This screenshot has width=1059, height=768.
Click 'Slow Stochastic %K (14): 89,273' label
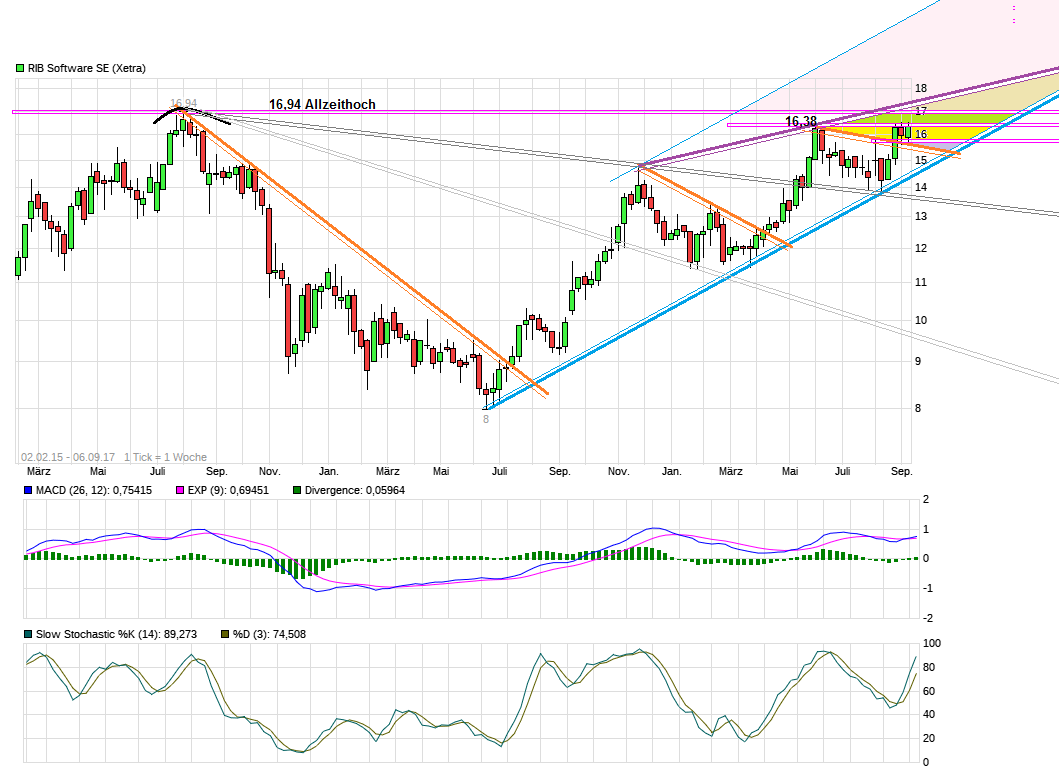[x=116, y=634]
